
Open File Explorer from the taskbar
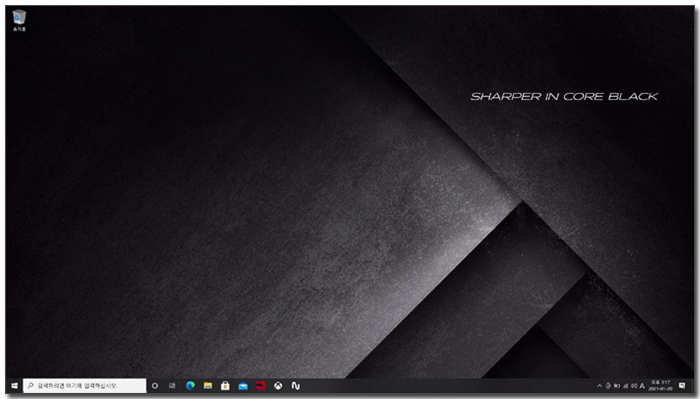[x=208, y=386]
